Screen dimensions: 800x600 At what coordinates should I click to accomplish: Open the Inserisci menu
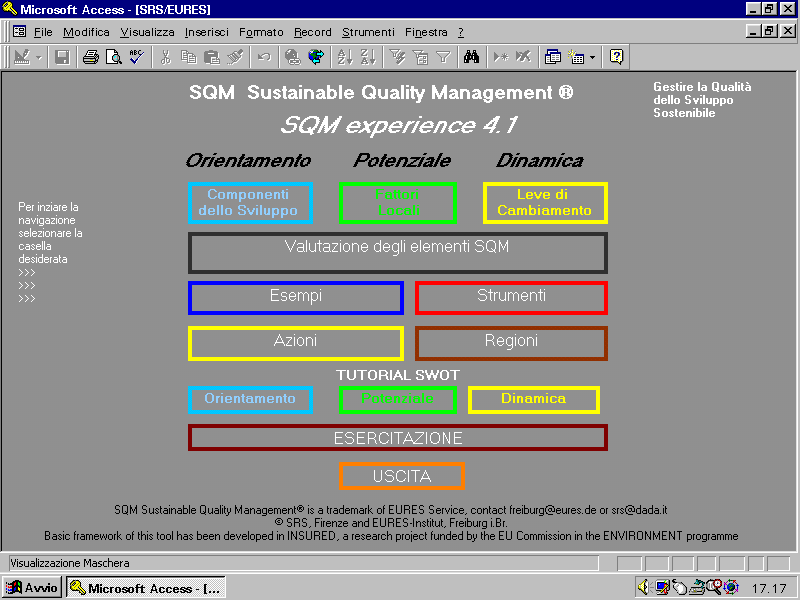click(207, 32)
